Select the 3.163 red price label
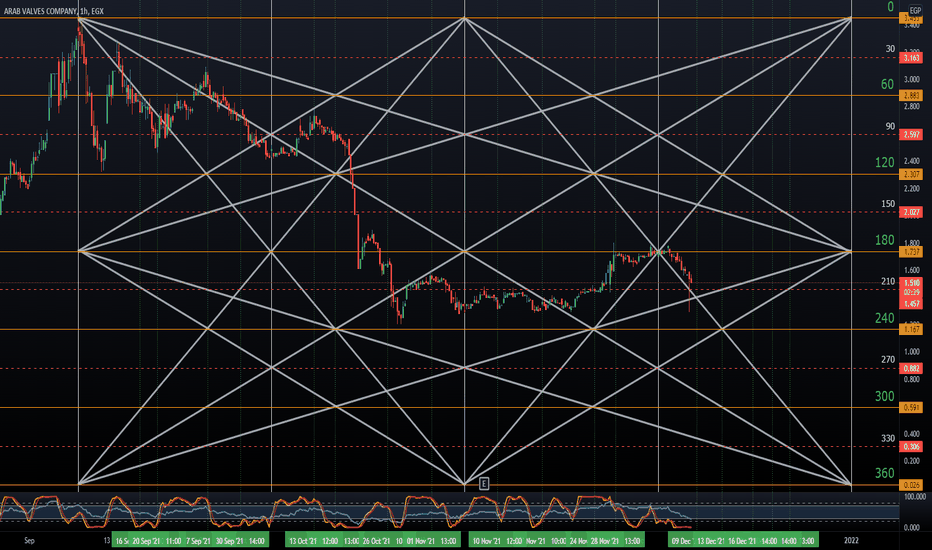This screenshot has width=932, height=550. point(911,58)
